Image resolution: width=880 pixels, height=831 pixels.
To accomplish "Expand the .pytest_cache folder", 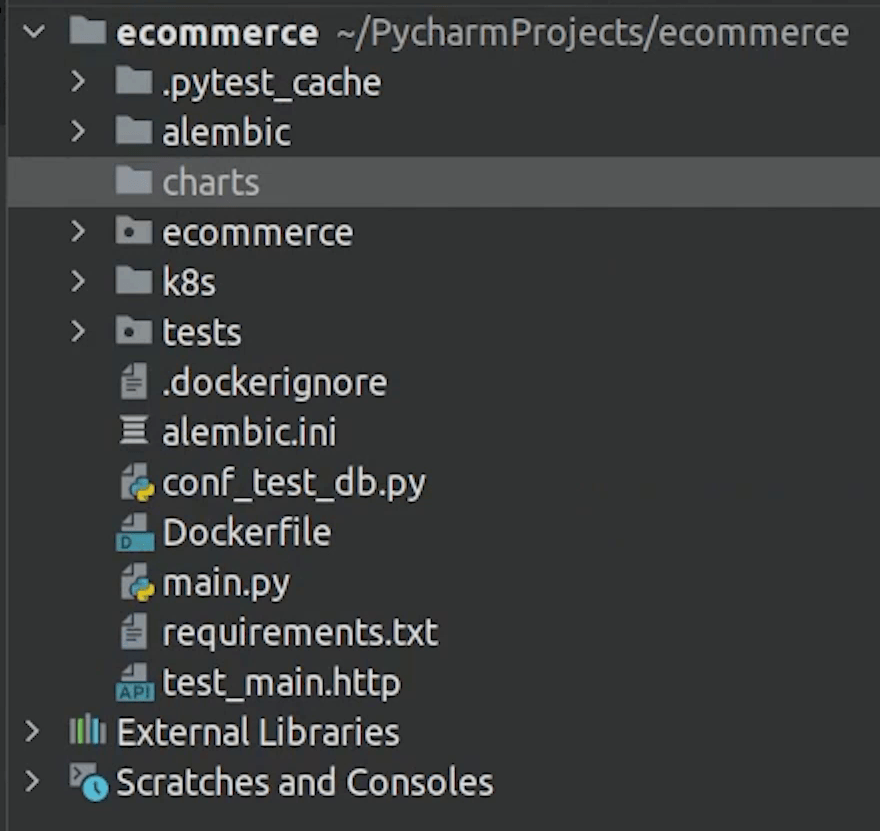I will [78, 82].
